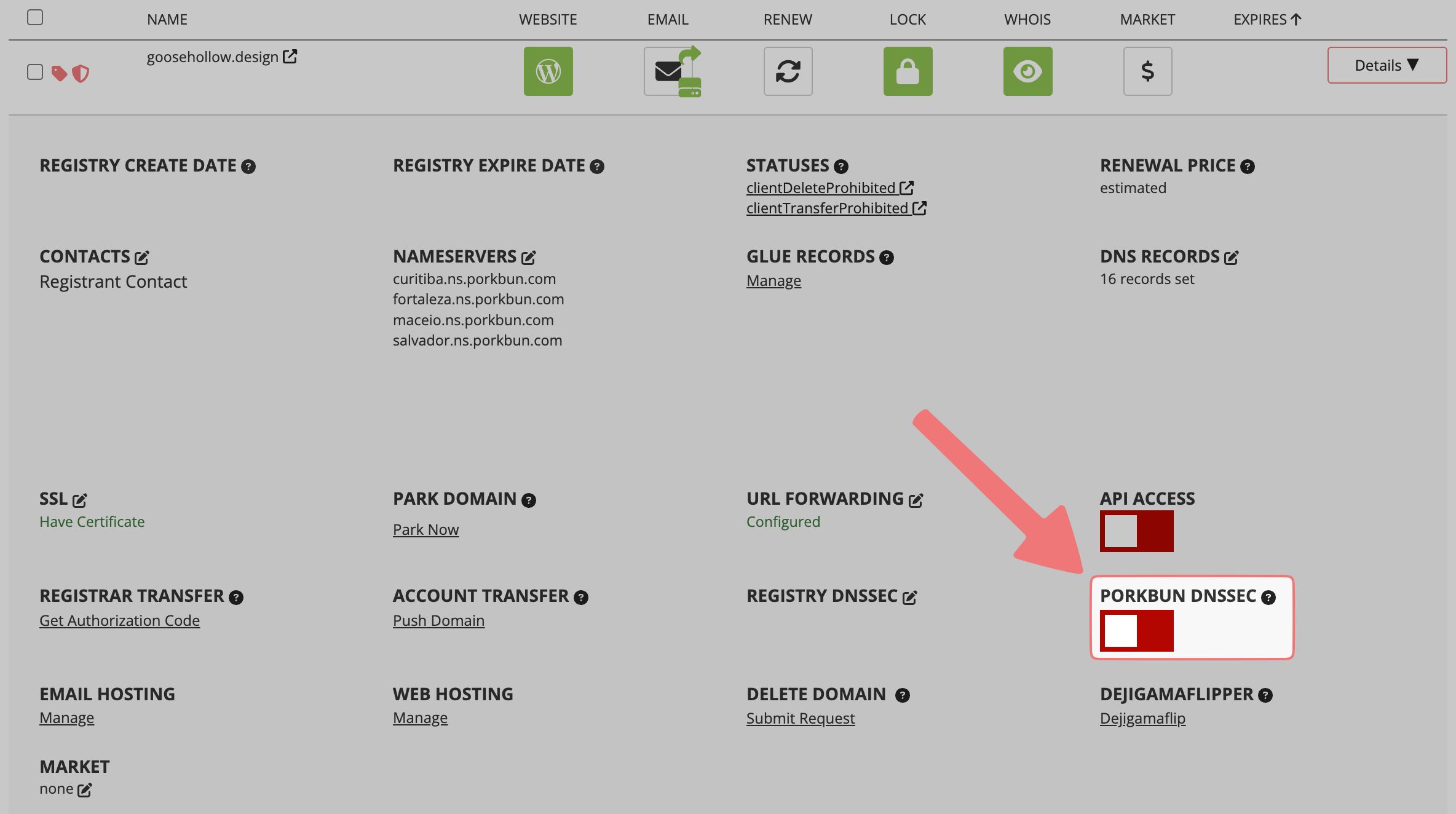Click Get Authorization Code link

pyautogui.click(x=119, y=620)
